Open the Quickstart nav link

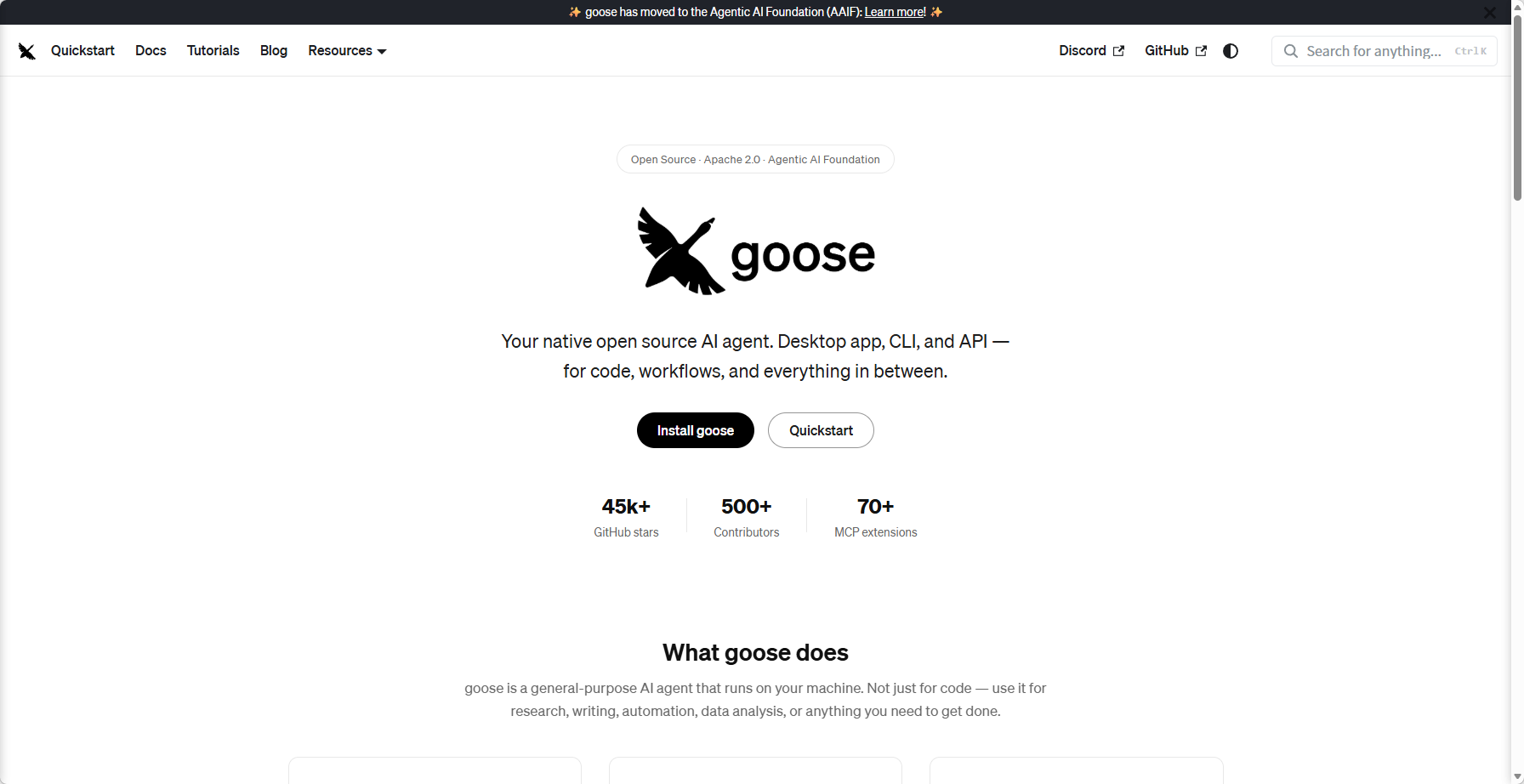point(82,51)
